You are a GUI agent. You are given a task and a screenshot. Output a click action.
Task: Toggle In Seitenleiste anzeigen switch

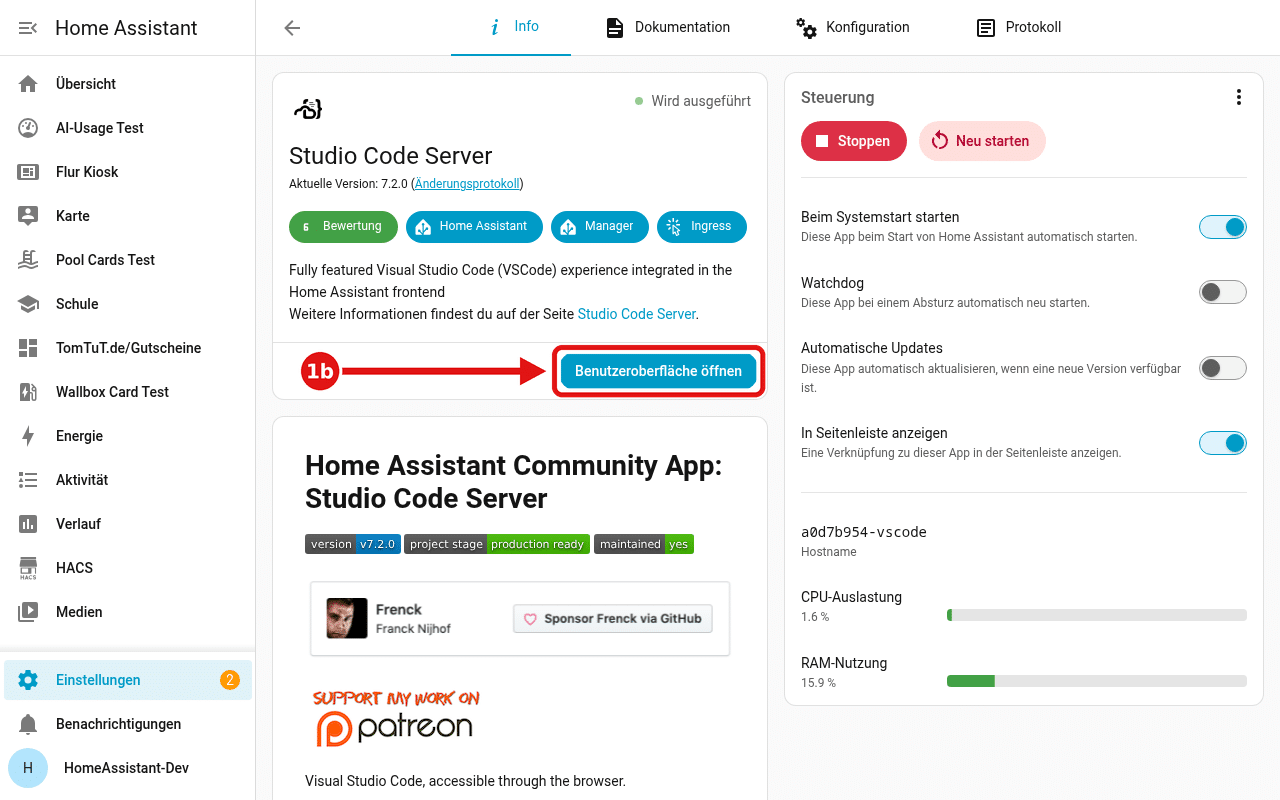1223,443
